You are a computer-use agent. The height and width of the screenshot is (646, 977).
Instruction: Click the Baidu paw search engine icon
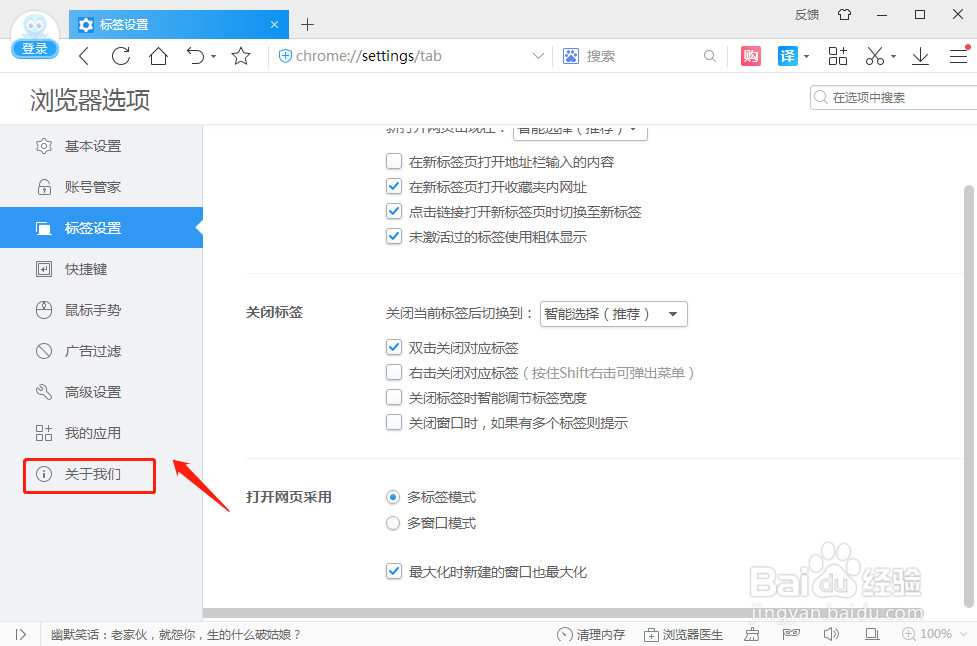coord(571,56)
